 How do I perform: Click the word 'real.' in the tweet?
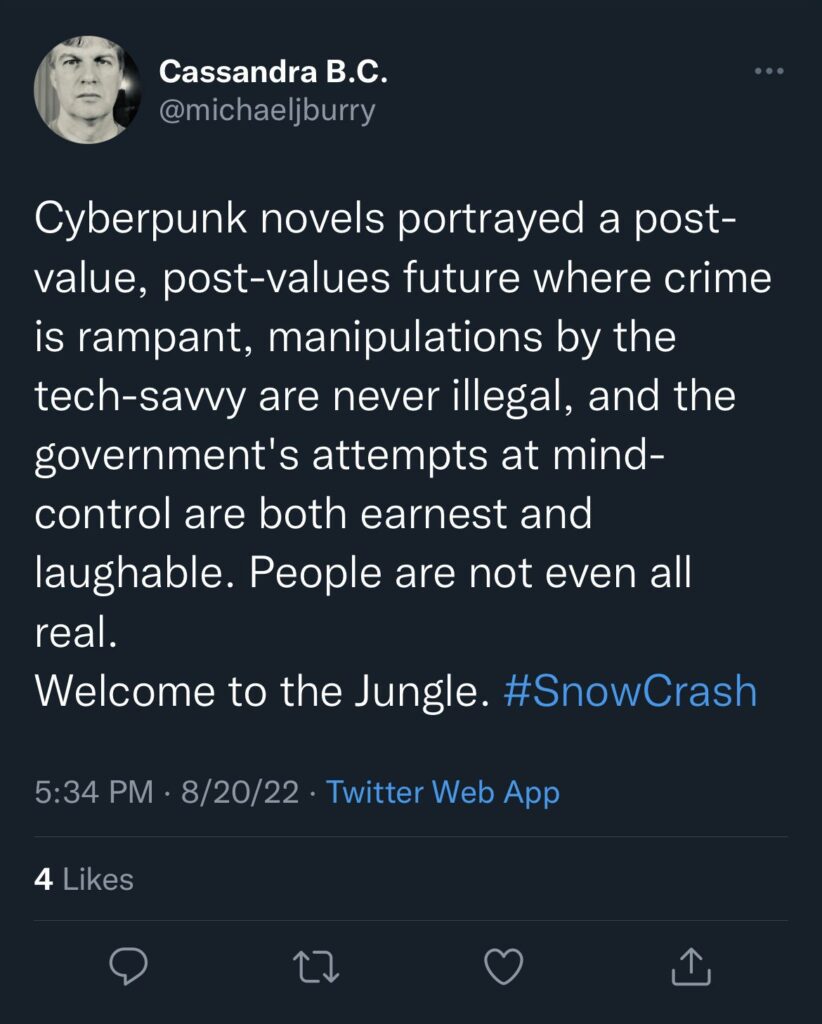coord(76,632)
